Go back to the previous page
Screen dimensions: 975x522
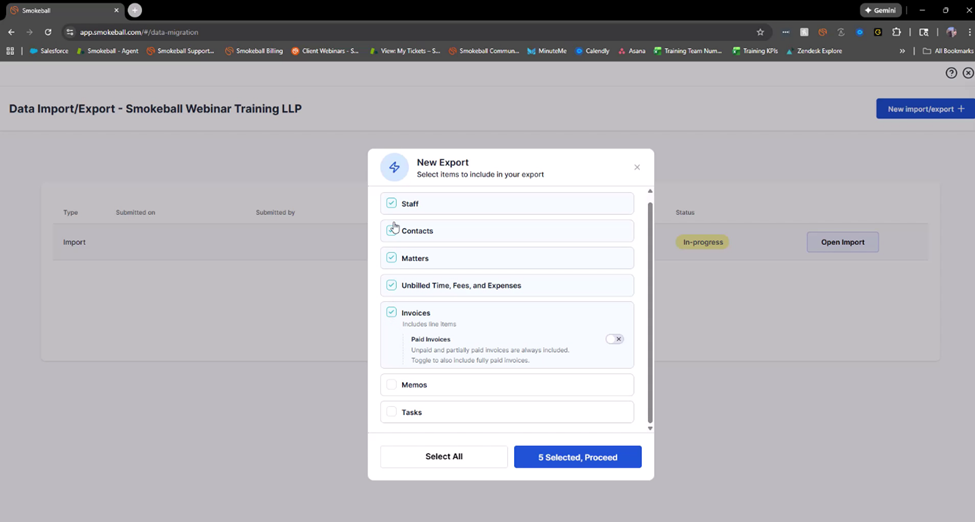coord(11,32)
